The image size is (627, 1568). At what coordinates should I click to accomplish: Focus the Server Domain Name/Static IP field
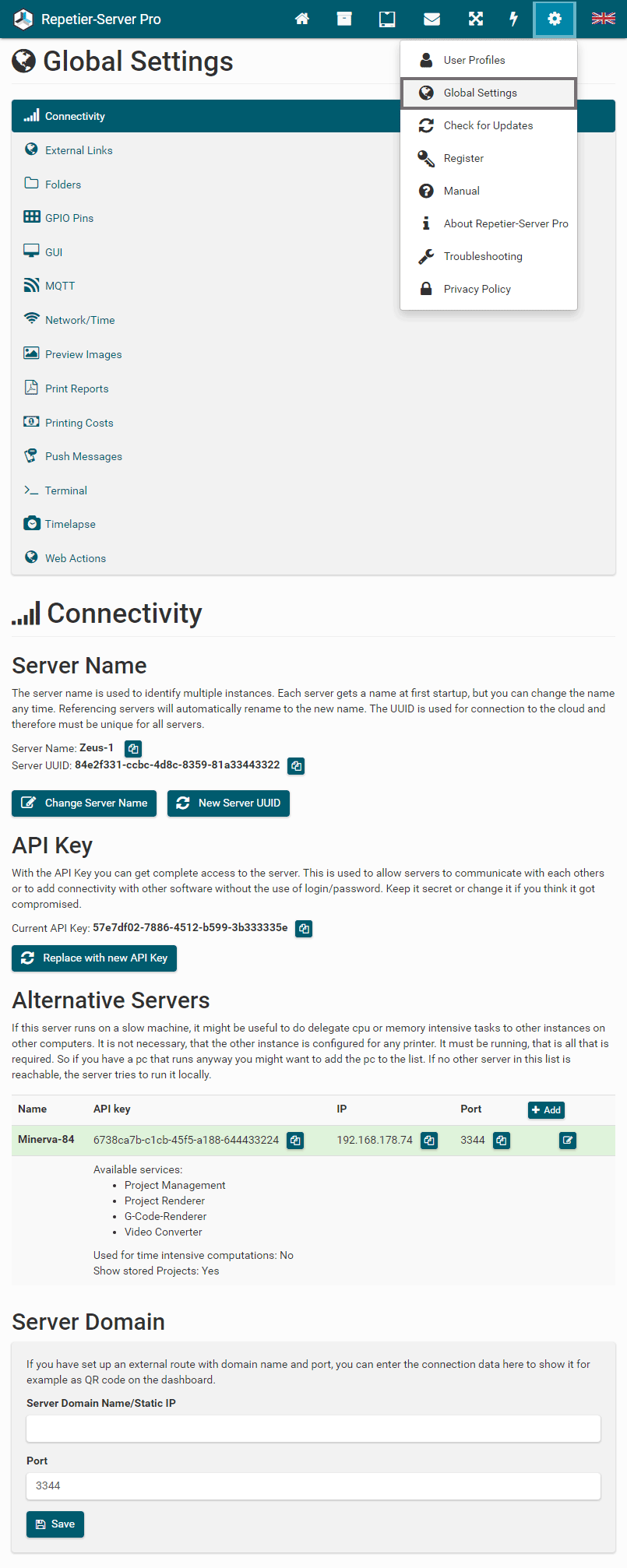313,1429
